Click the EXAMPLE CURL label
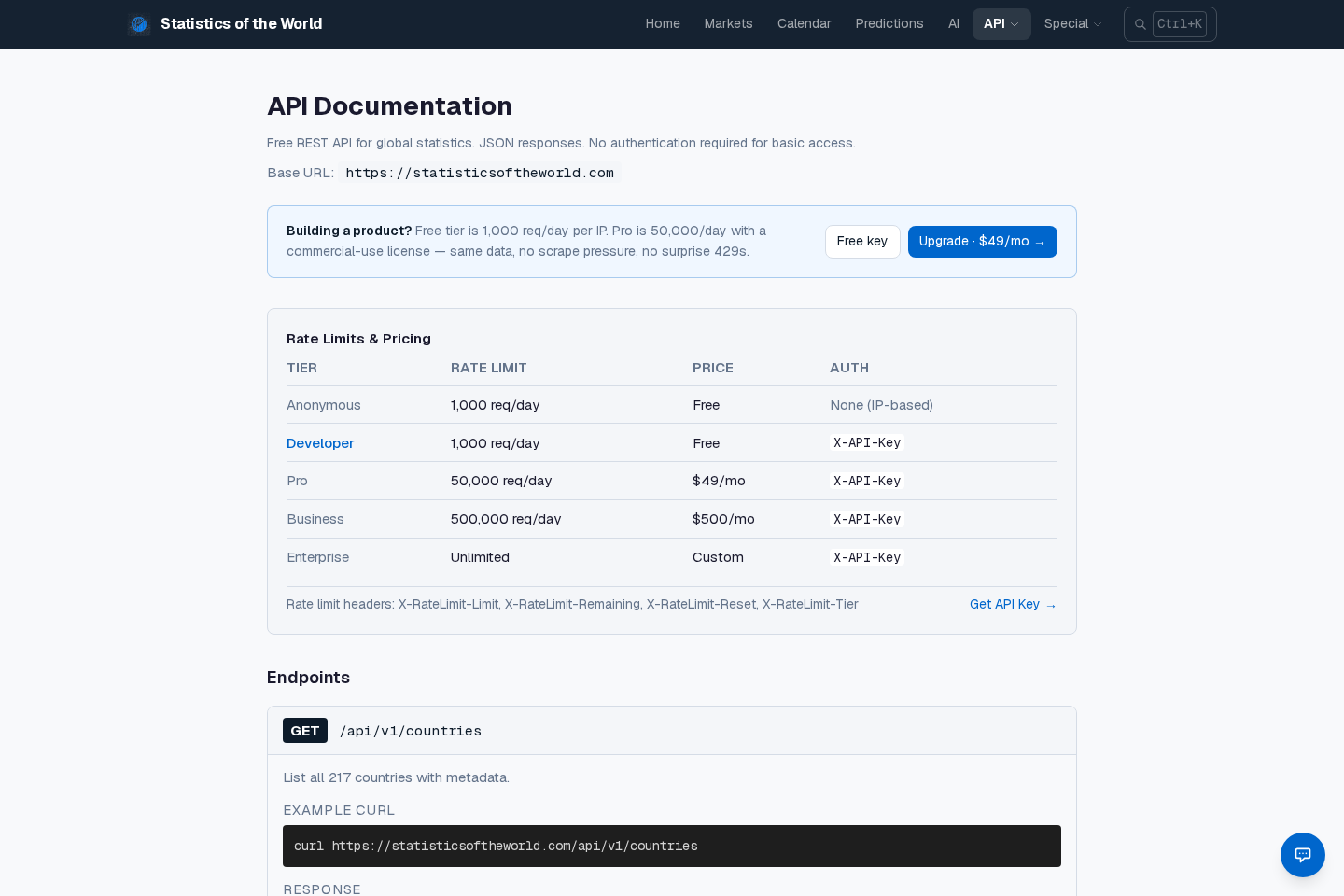 339,810
